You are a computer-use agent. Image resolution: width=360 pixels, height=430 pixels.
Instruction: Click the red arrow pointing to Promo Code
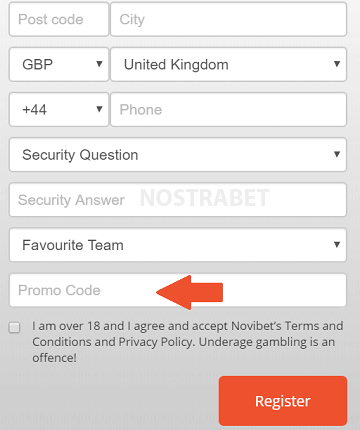pyautogui.click(x=189, y=292)
